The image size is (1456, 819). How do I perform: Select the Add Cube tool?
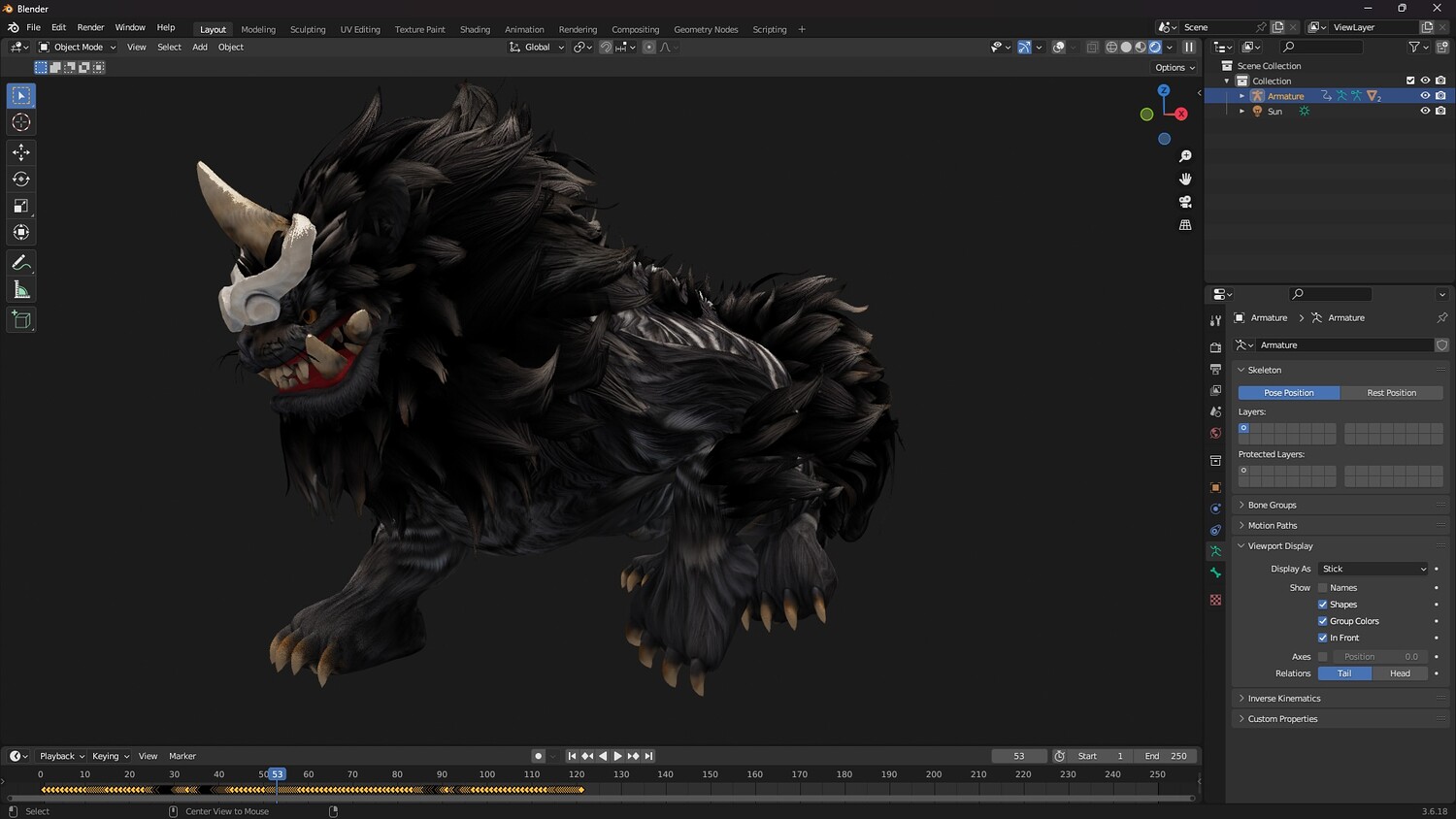coord(21,319)
